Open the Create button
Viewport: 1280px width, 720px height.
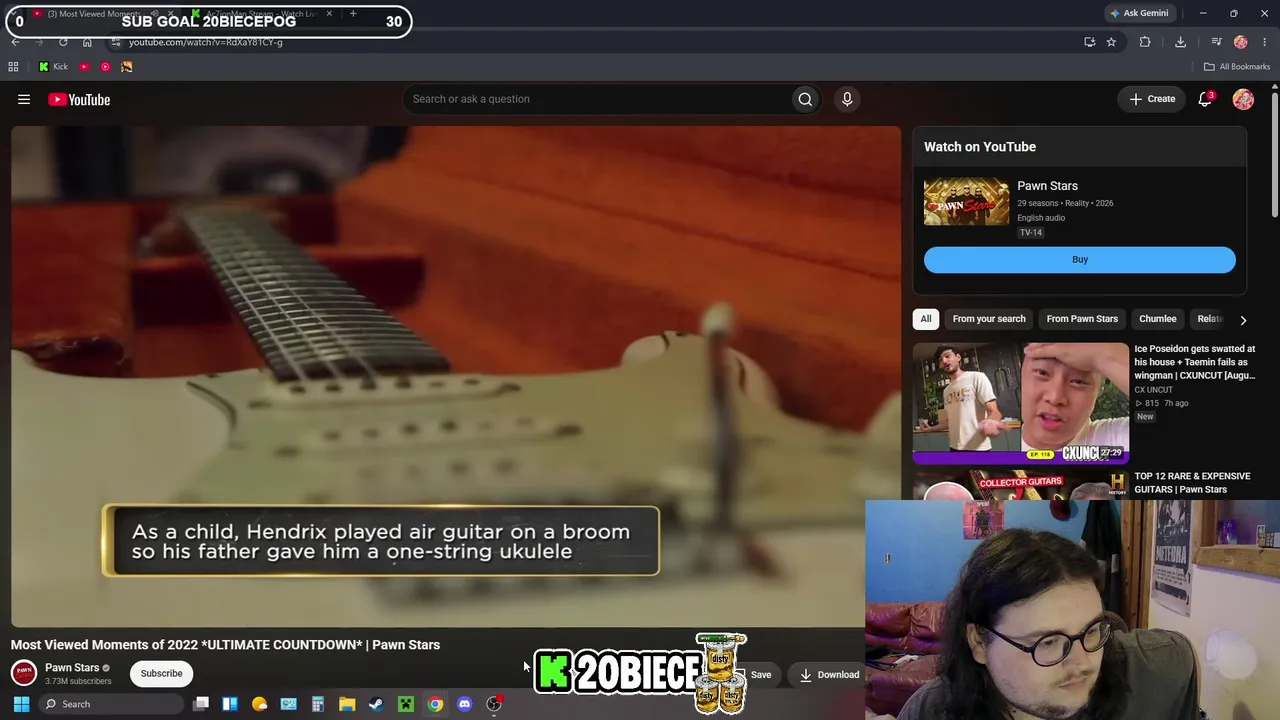(1152, 99)
